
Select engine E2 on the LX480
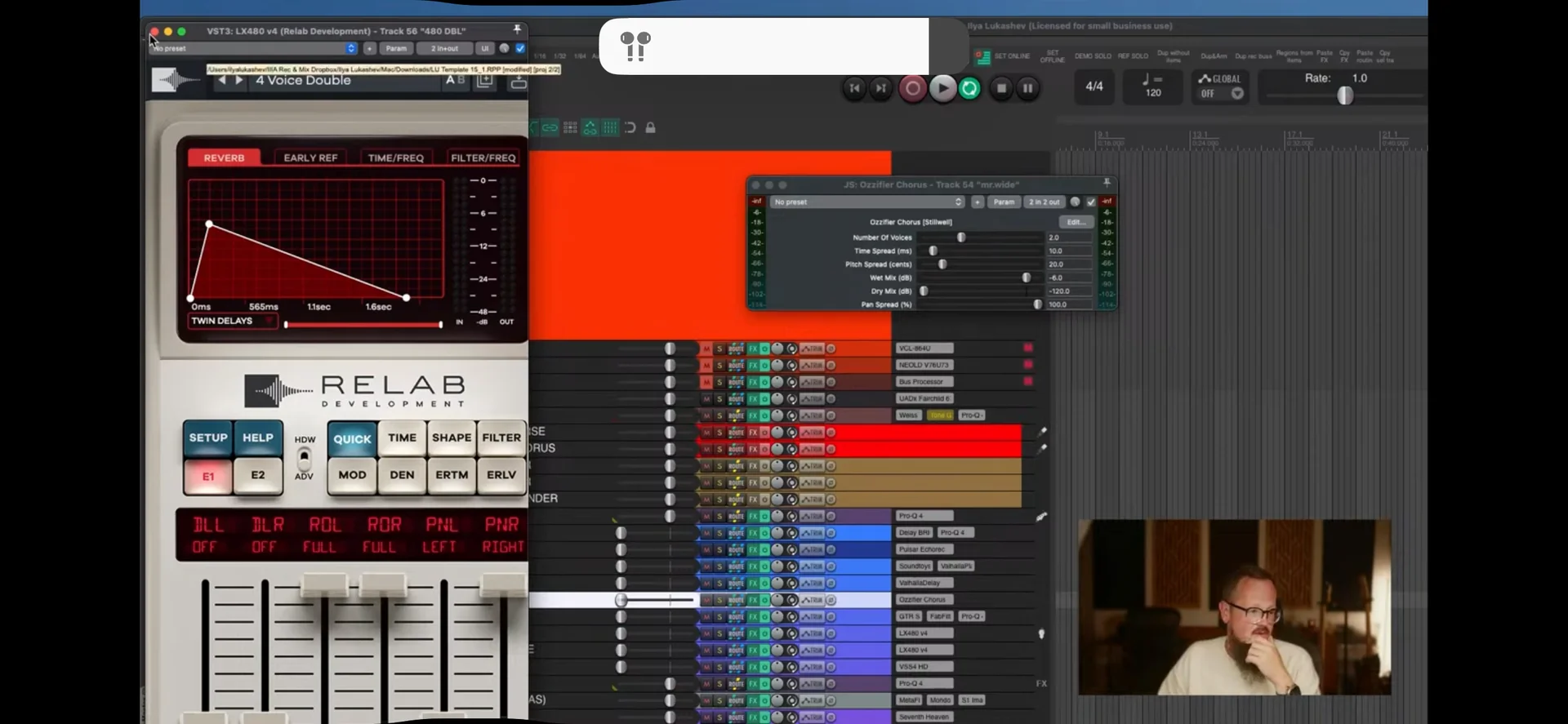(258, 475)
